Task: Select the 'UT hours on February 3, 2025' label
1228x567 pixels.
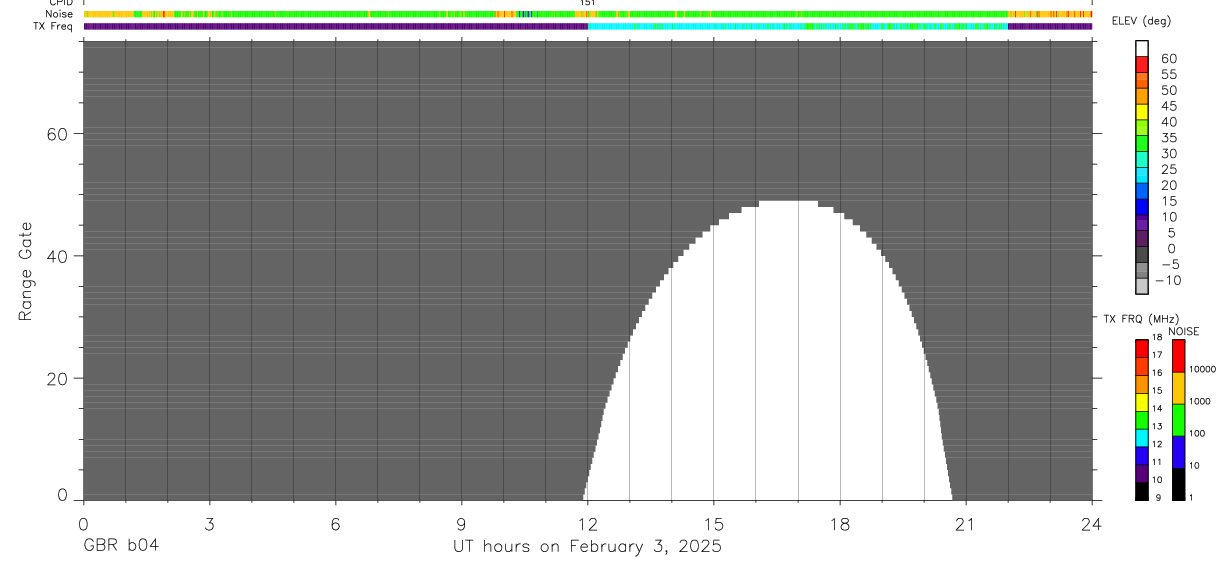Action: coord(587,546)
